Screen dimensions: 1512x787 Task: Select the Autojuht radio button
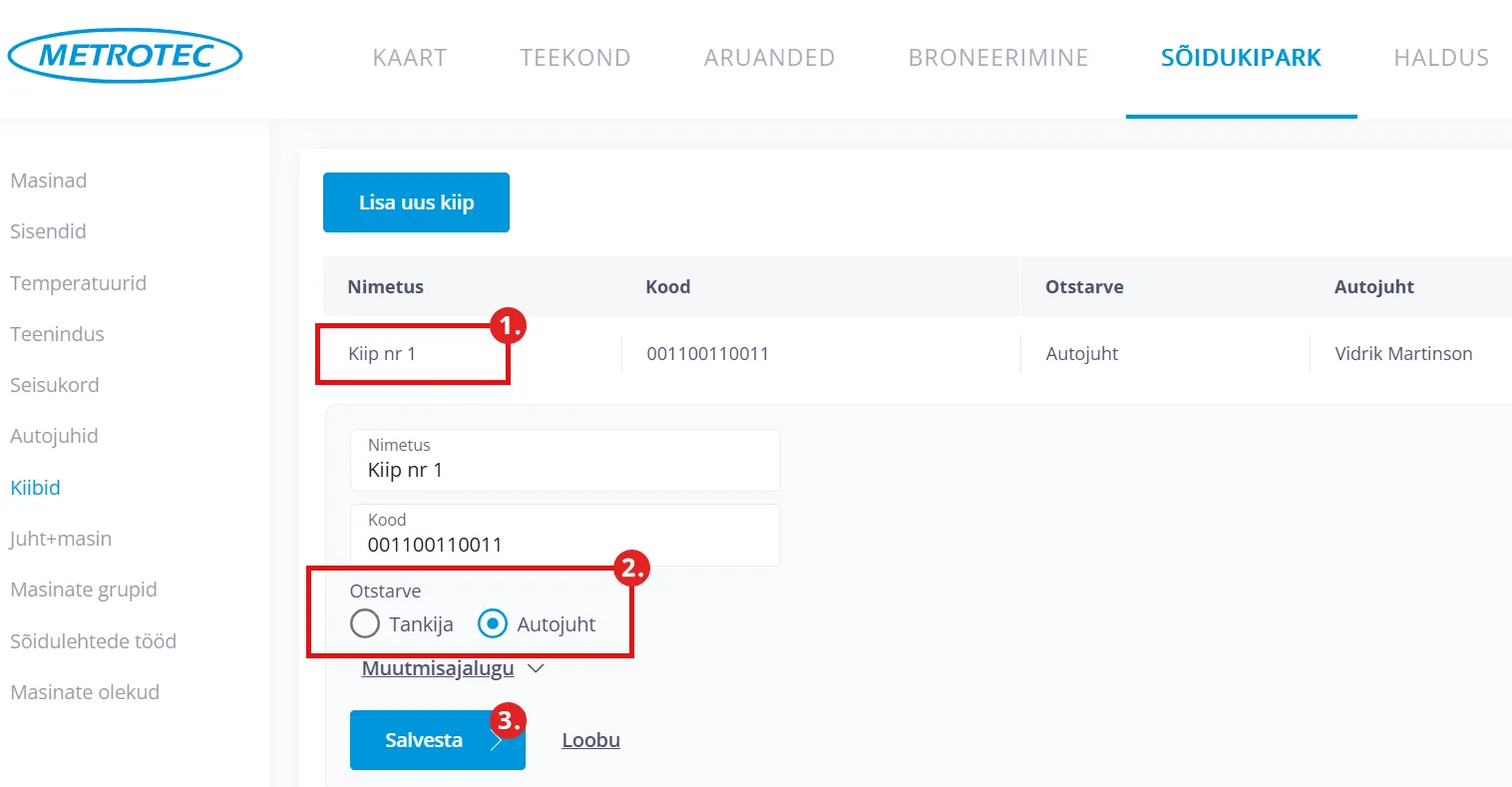(493, 623)
